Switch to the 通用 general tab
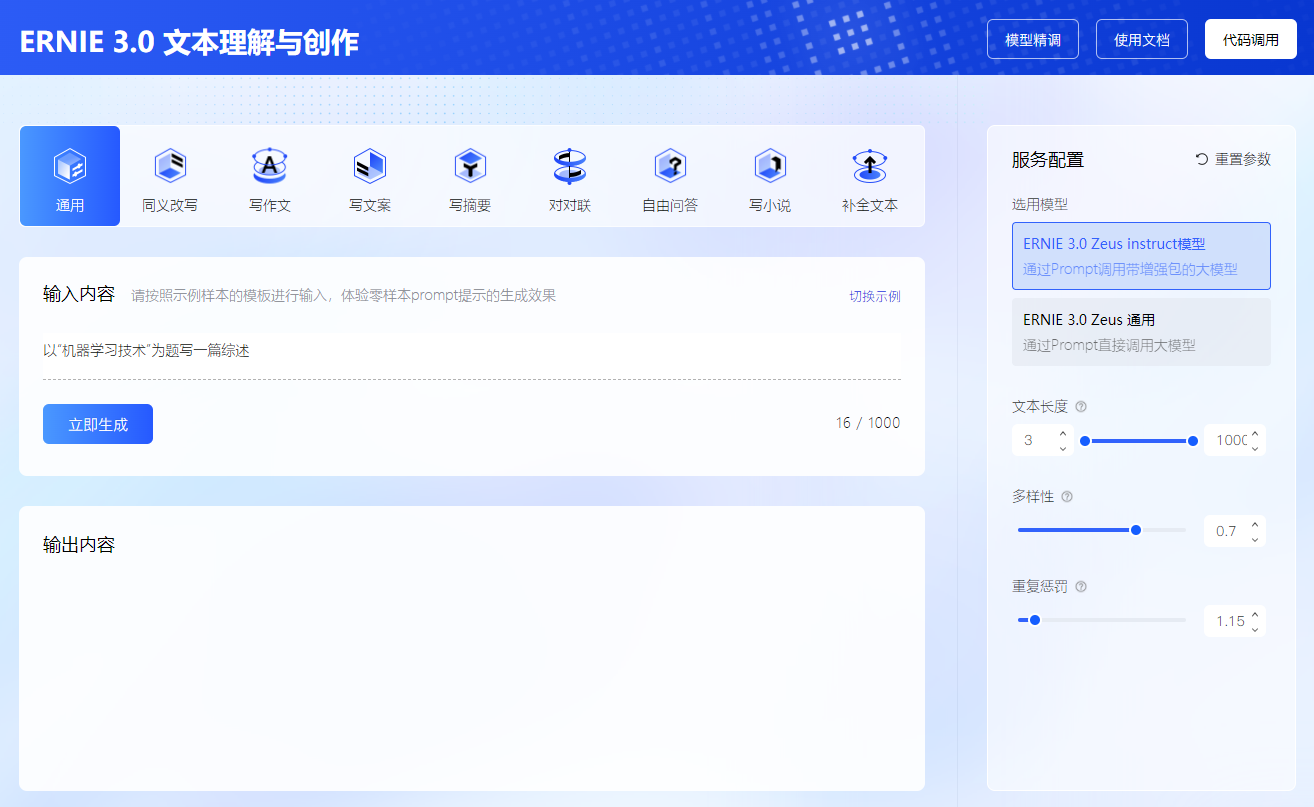This screenshot has height=807, width=1314. point(70,176)
